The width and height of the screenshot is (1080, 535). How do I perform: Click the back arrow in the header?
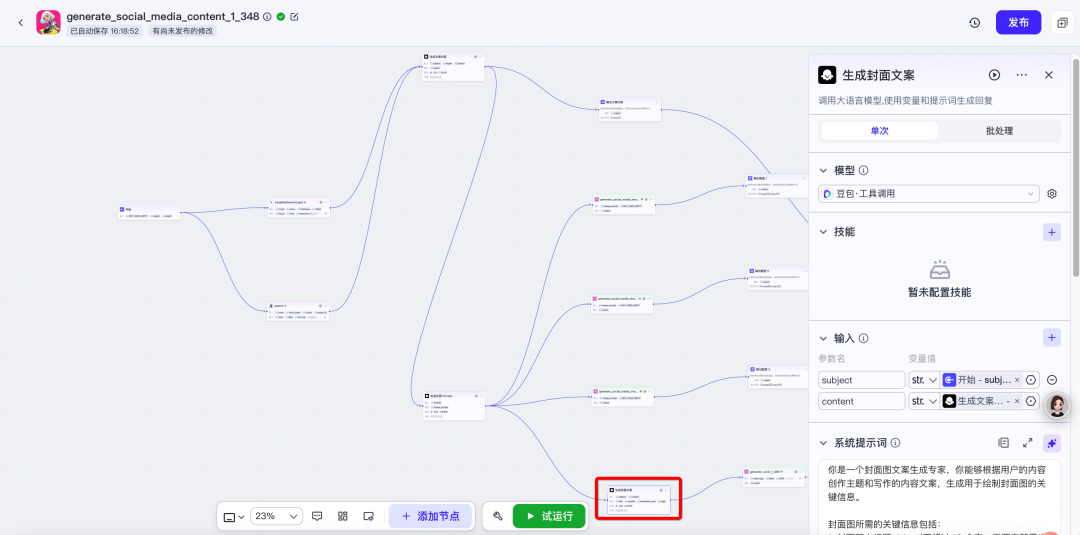point(20,22)
